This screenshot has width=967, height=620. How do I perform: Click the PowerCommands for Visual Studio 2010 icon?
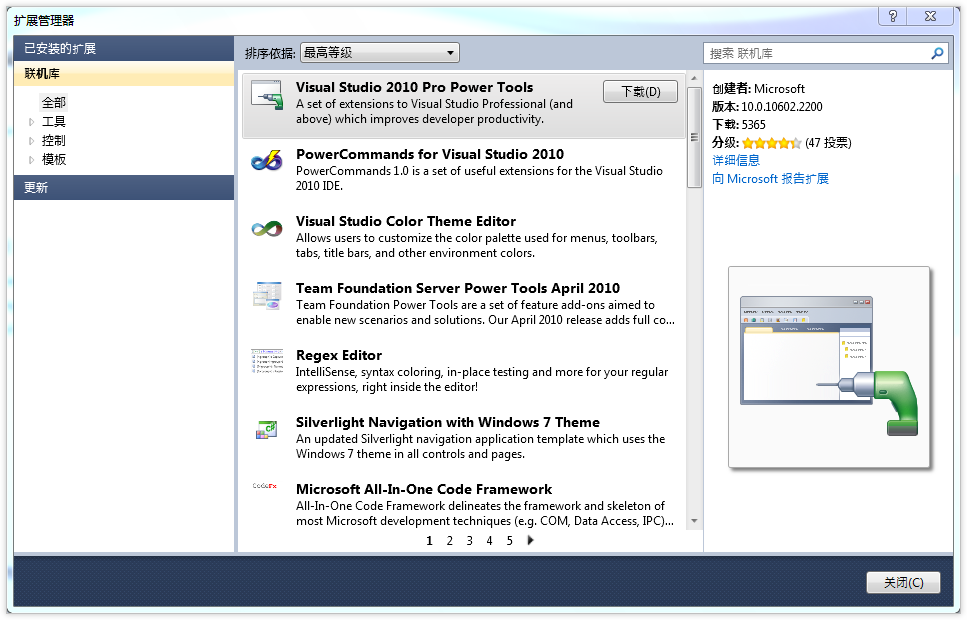click(267, 162)
